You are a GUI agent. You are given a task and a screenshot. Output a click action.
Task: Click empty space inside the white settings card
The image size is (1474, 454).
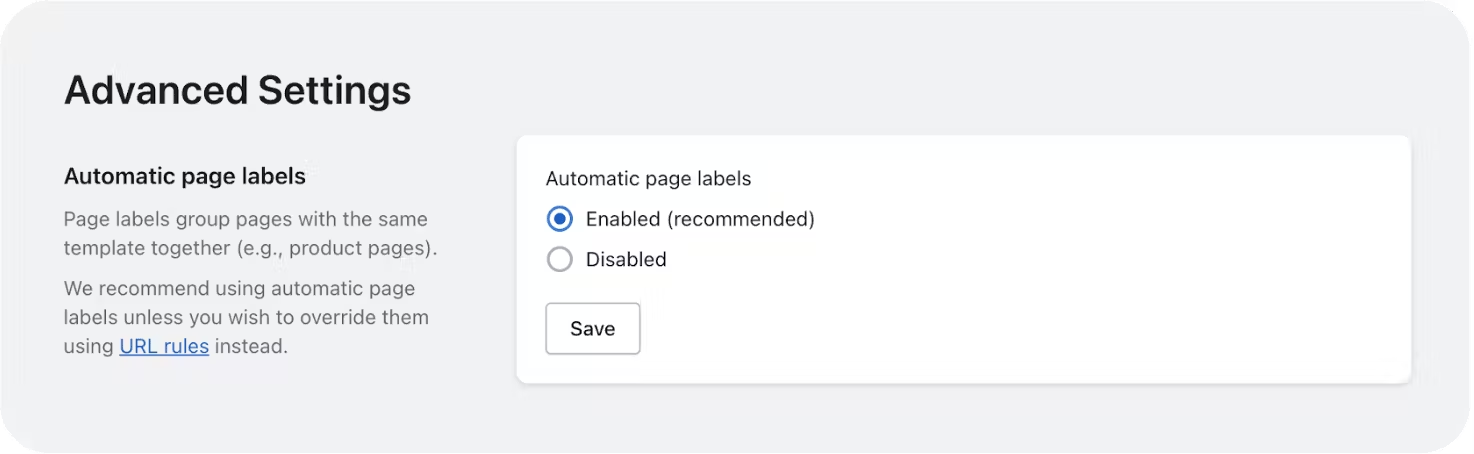1100,260
